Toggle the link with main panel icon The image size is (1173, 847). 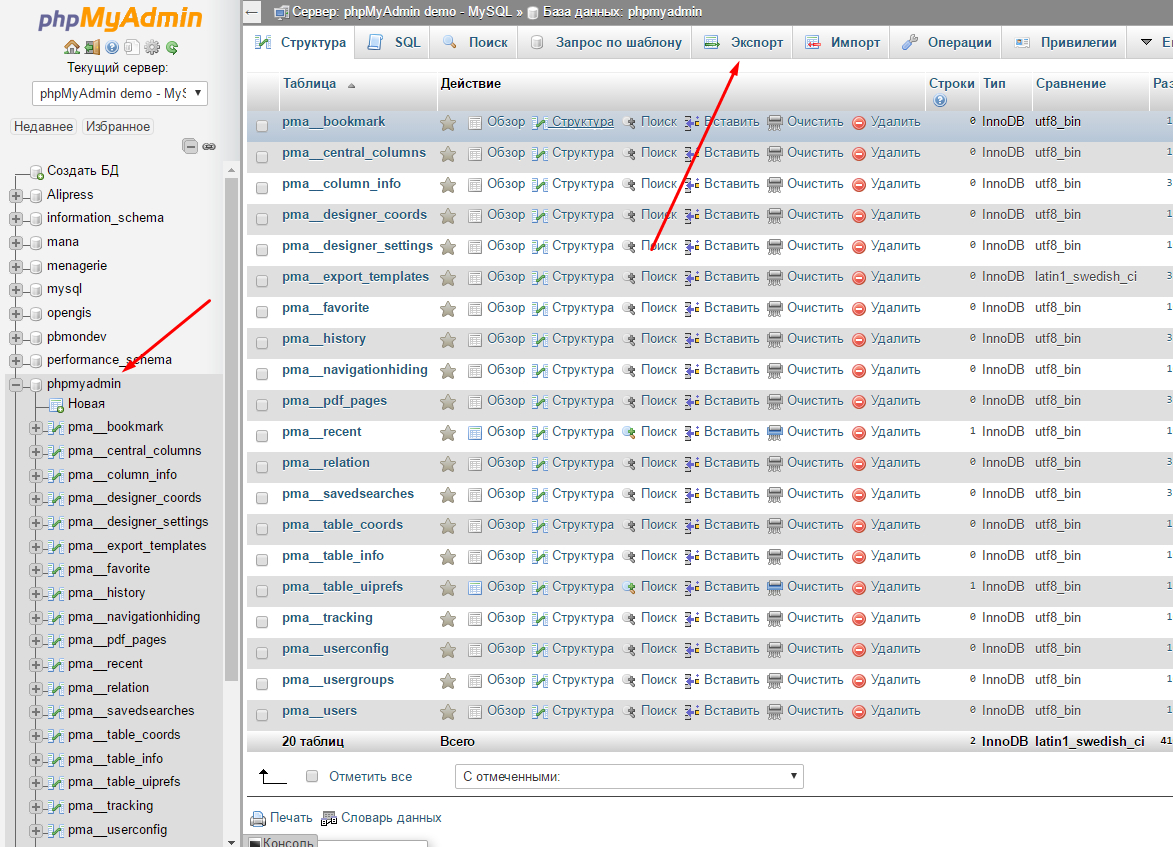point(209,147)
